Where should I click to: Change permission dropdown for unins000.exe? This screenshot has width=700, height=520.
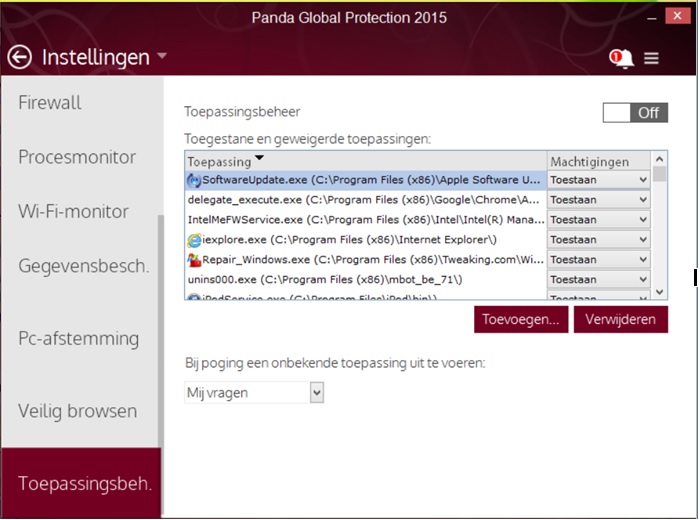click(x=598, y=279)
